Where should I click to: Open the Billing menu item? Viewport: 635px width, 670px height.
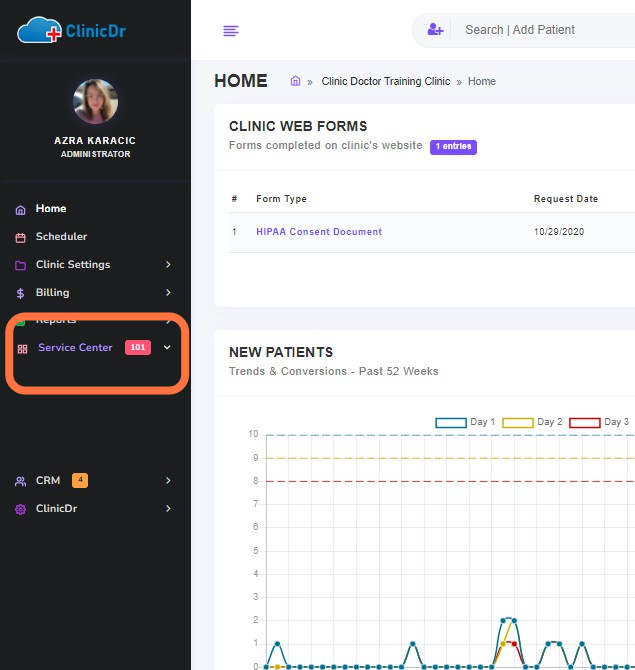pos(53,293)
